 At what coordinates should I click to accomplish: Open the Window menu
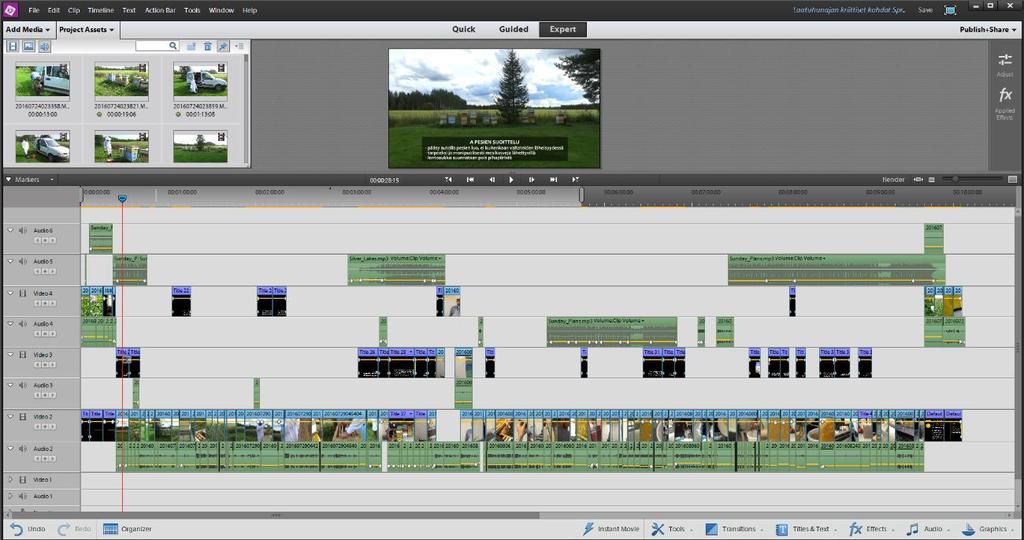pyautogui.click(x=221, y=10)
